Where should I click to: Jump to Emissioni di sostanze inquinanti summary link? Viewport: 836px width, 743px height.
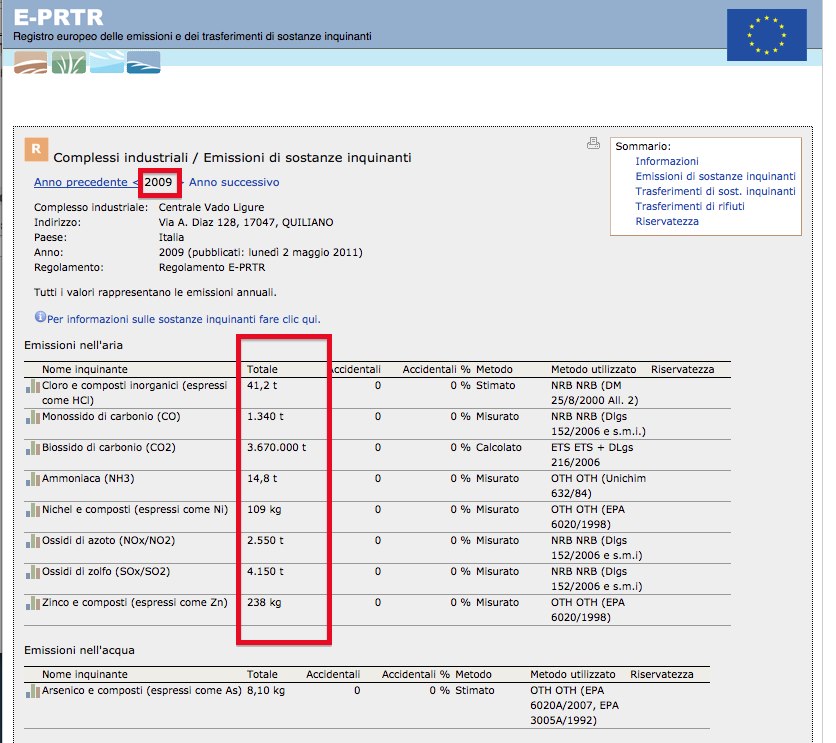tap(715, 176)
